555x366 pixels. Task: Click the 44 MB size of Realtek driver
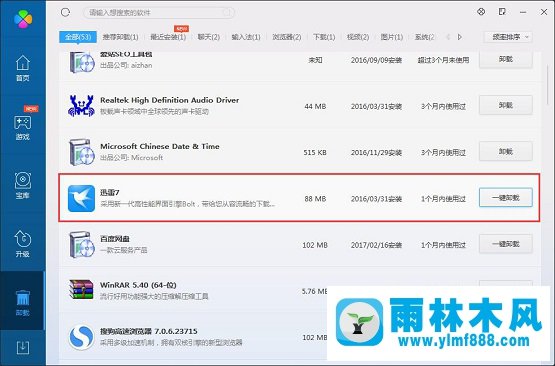[x=315, y=106]
